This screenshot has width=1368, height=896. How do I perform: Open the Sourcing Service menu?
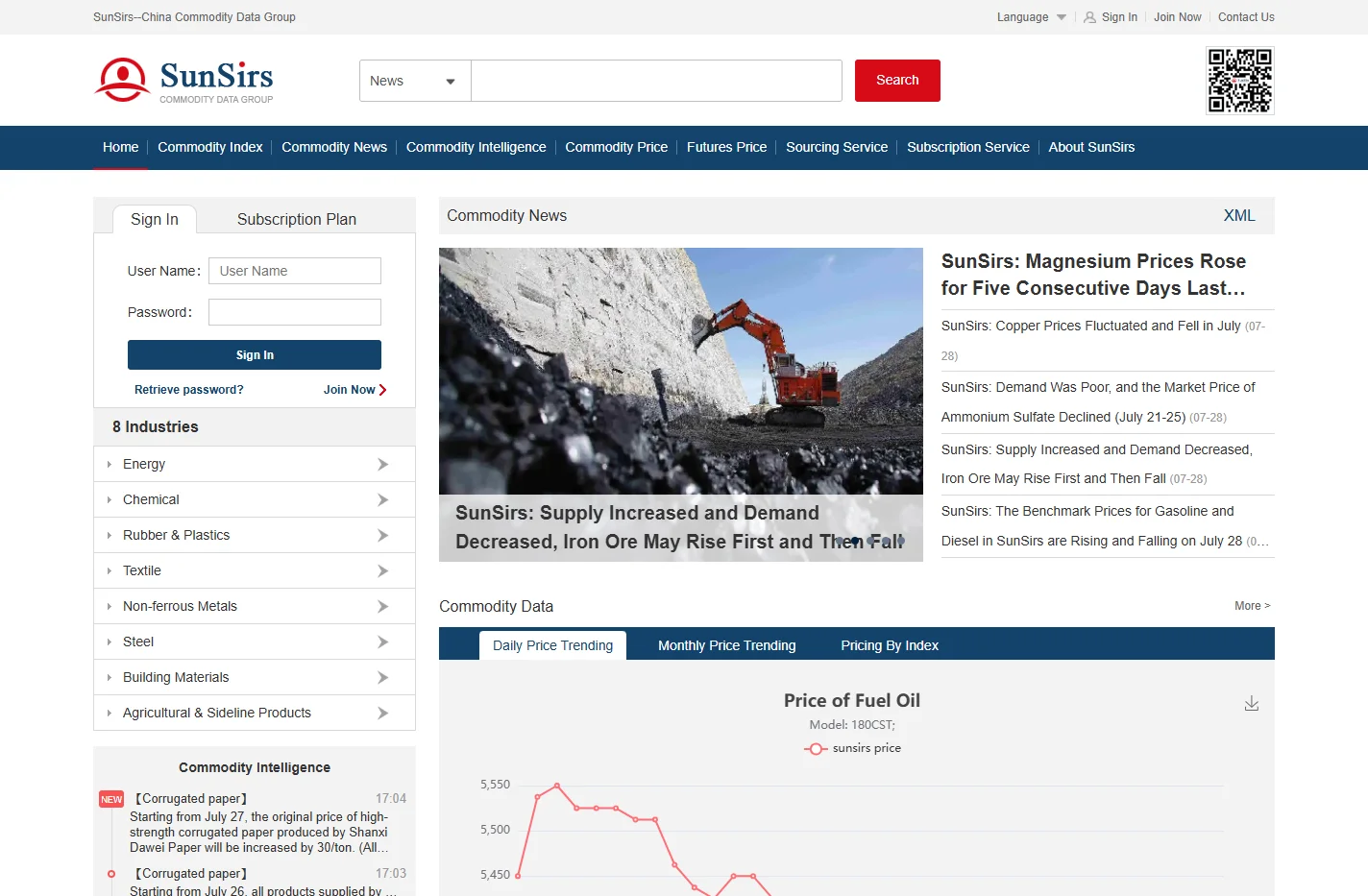(x=837, y=147)
